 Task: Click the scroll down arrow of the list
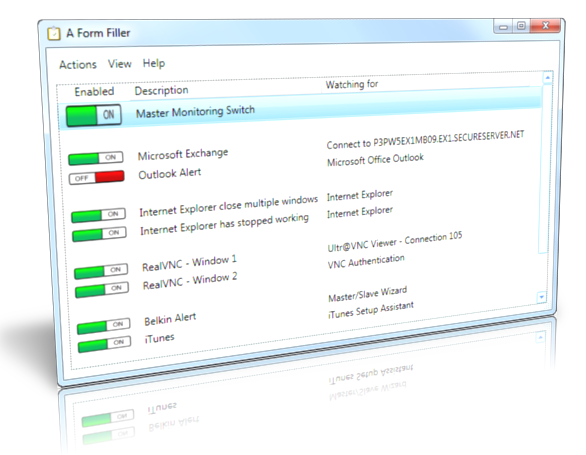coord(542,297)
